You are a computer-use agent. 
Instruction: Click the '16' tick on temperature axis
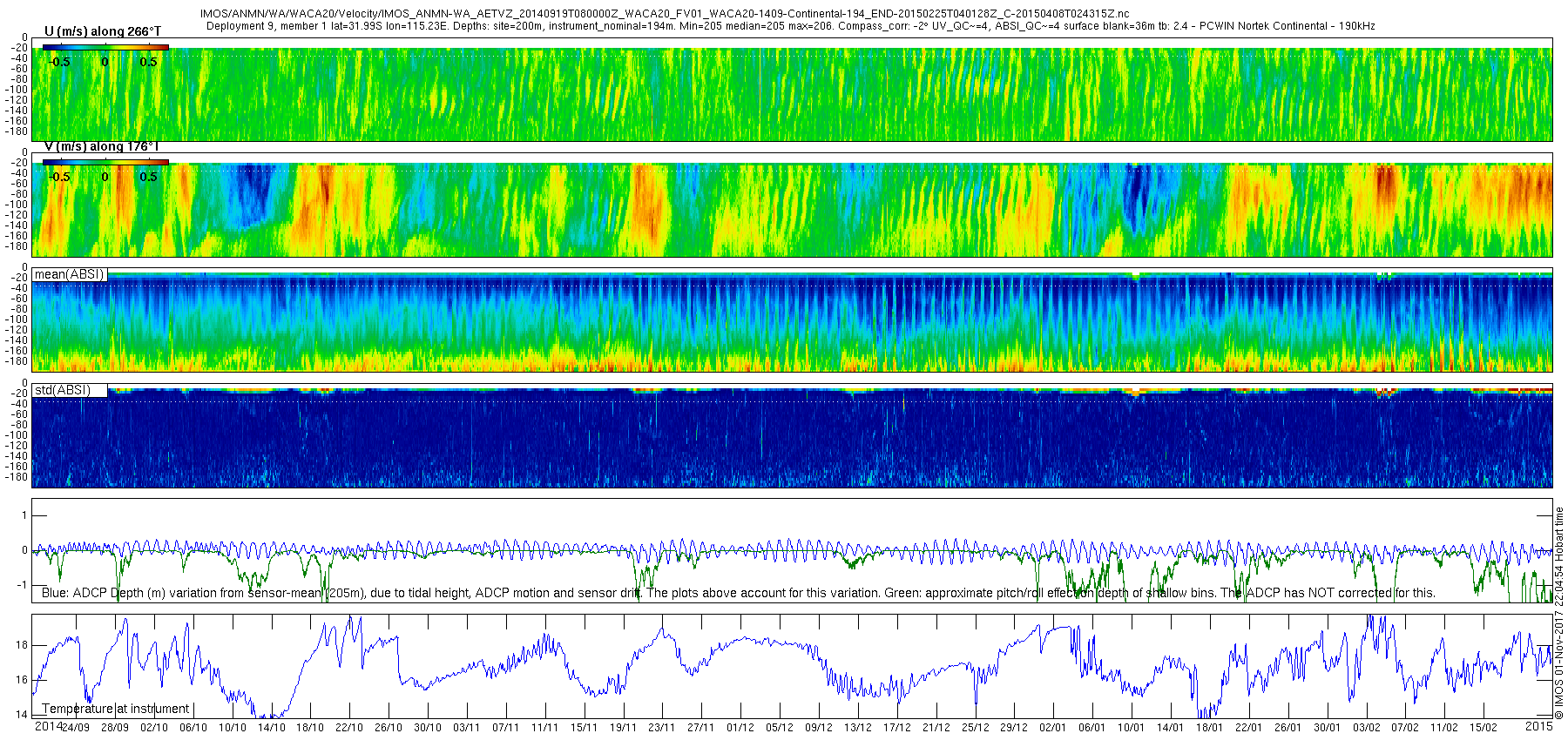[22, 680]
